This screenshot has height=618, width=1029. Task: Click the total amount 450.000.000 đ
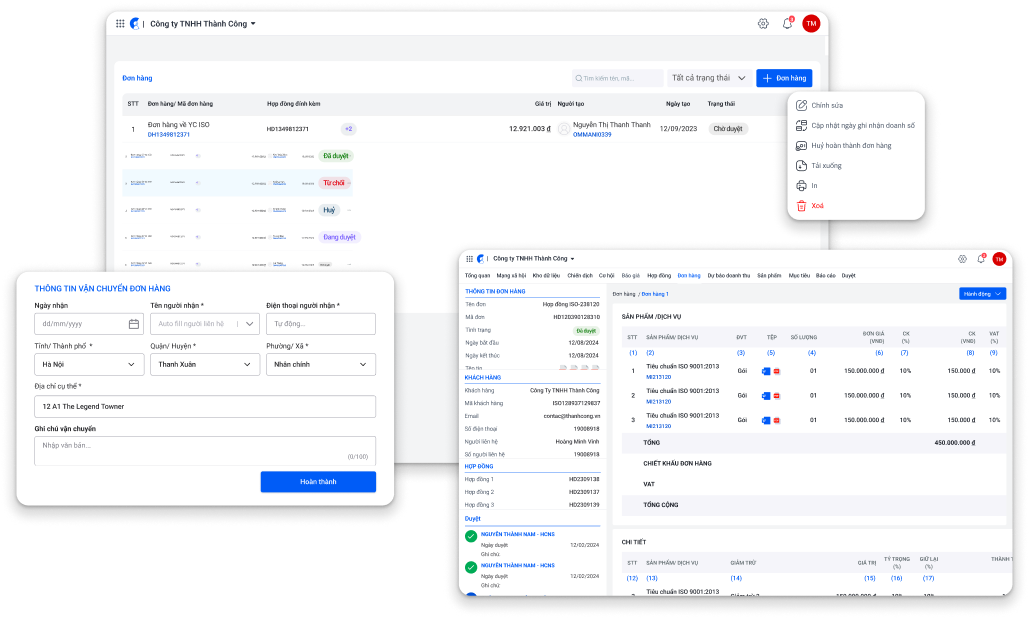955,443
